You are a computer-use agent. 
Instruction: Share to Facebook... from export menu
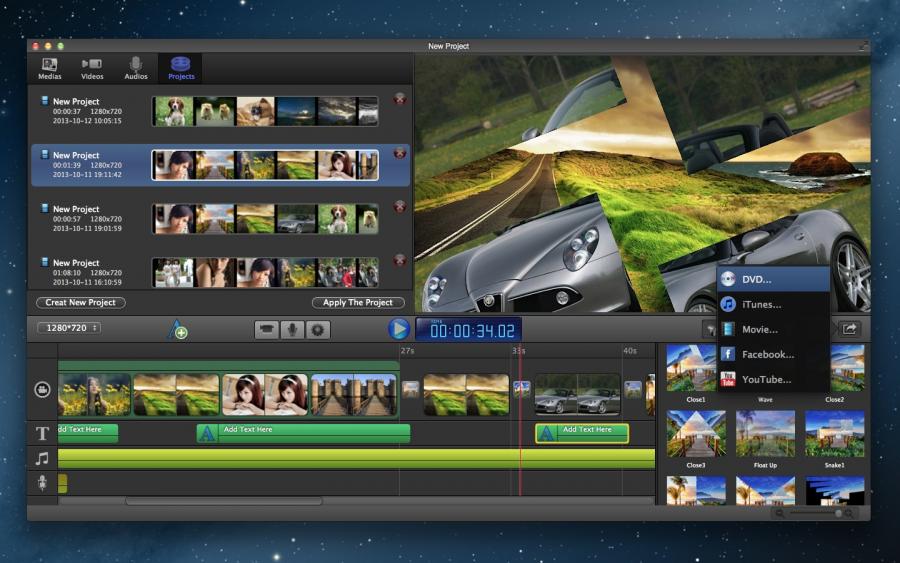(x=773, y=354)
